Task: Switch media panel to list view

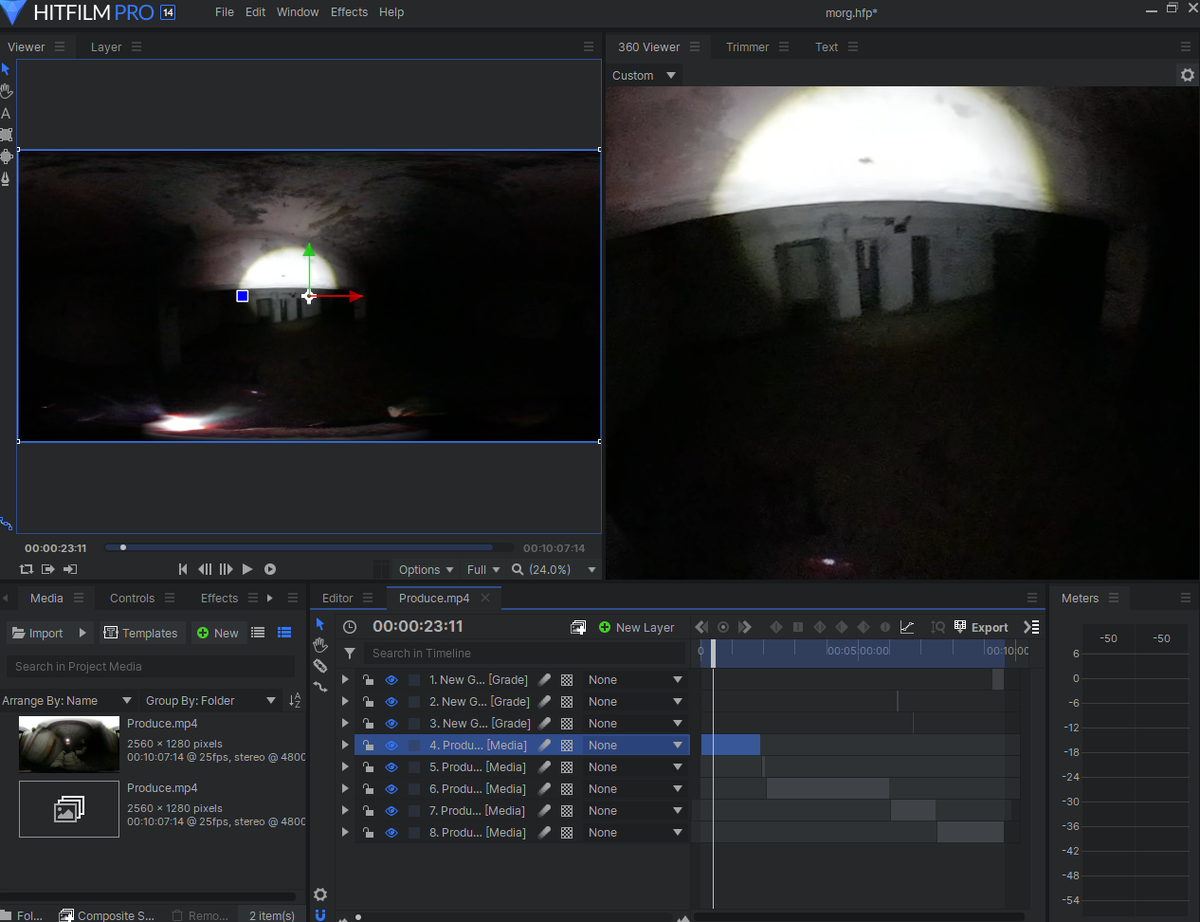Action: click(258, 633)
